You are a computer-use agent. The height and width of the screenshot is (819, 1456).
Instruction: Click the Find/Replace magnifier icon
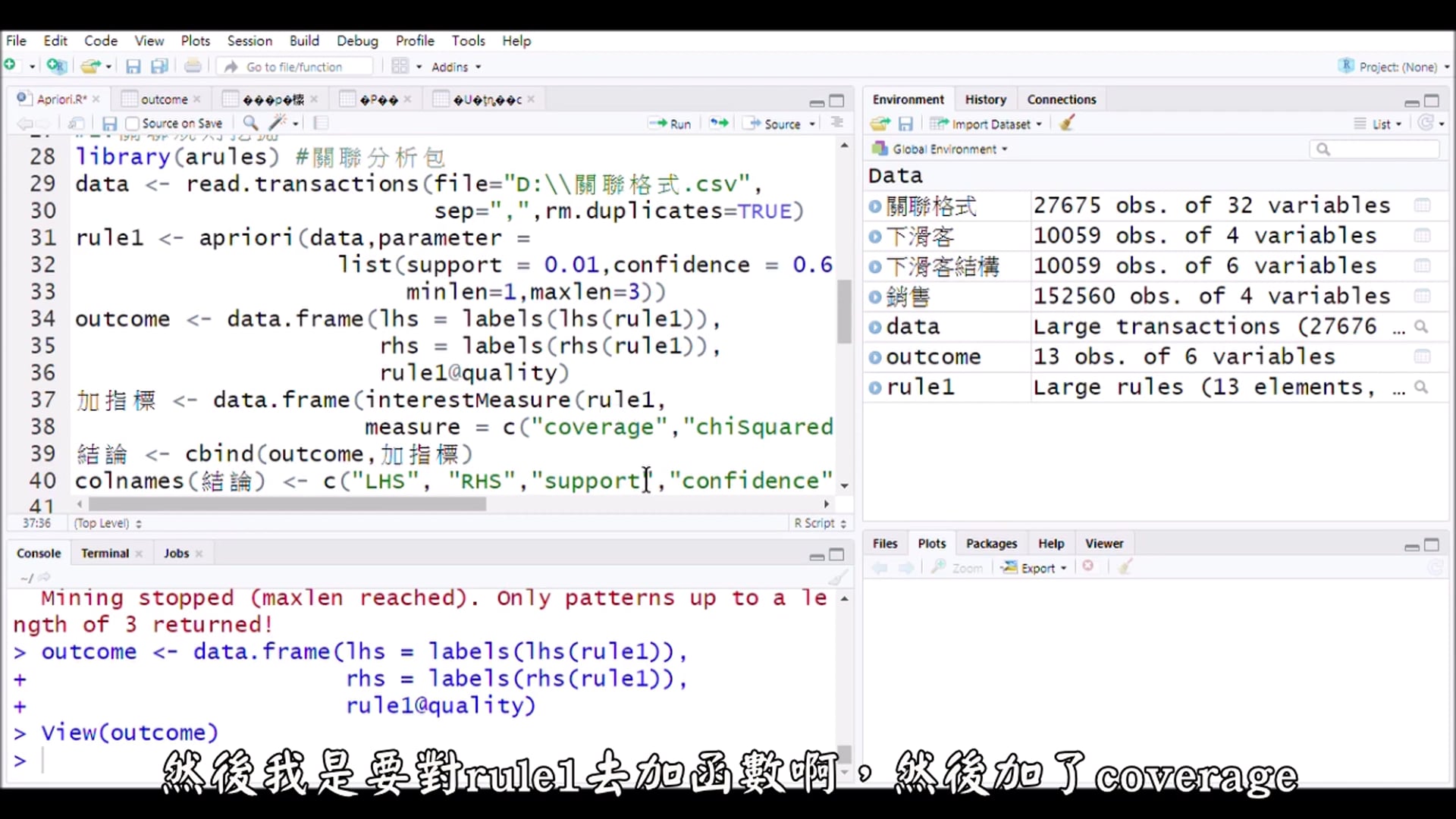pyautogui.click(x=249, y=123)
